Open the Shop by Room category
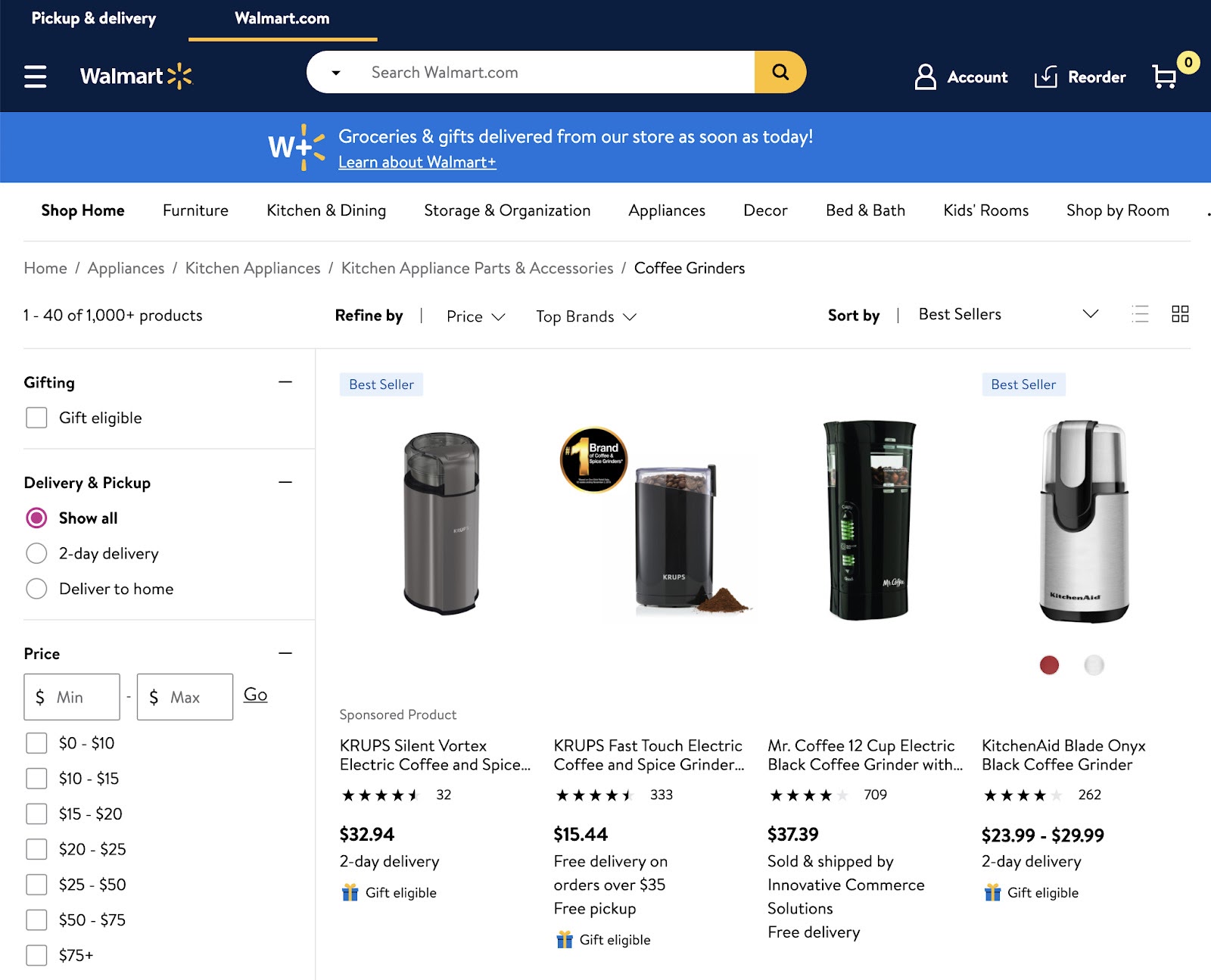Viewport: 1211px width, 980px height. 1117,210
